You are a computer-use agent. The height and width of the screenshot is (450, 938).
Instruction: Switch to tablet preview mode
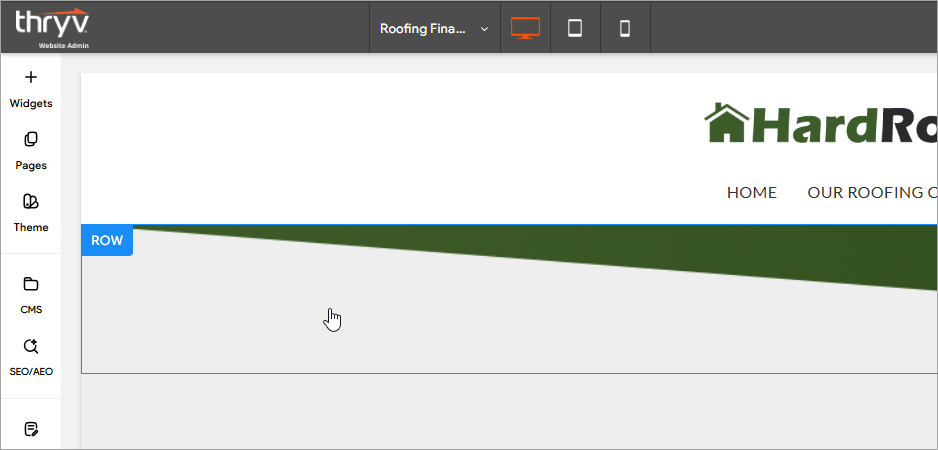pos(575,28)
